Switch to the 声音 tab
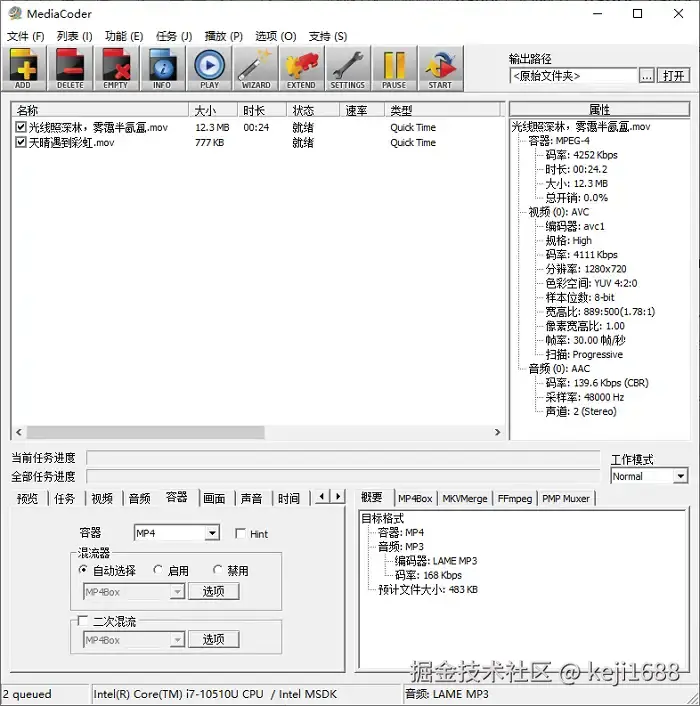This screenshot has width=700, height=706. 251,498
